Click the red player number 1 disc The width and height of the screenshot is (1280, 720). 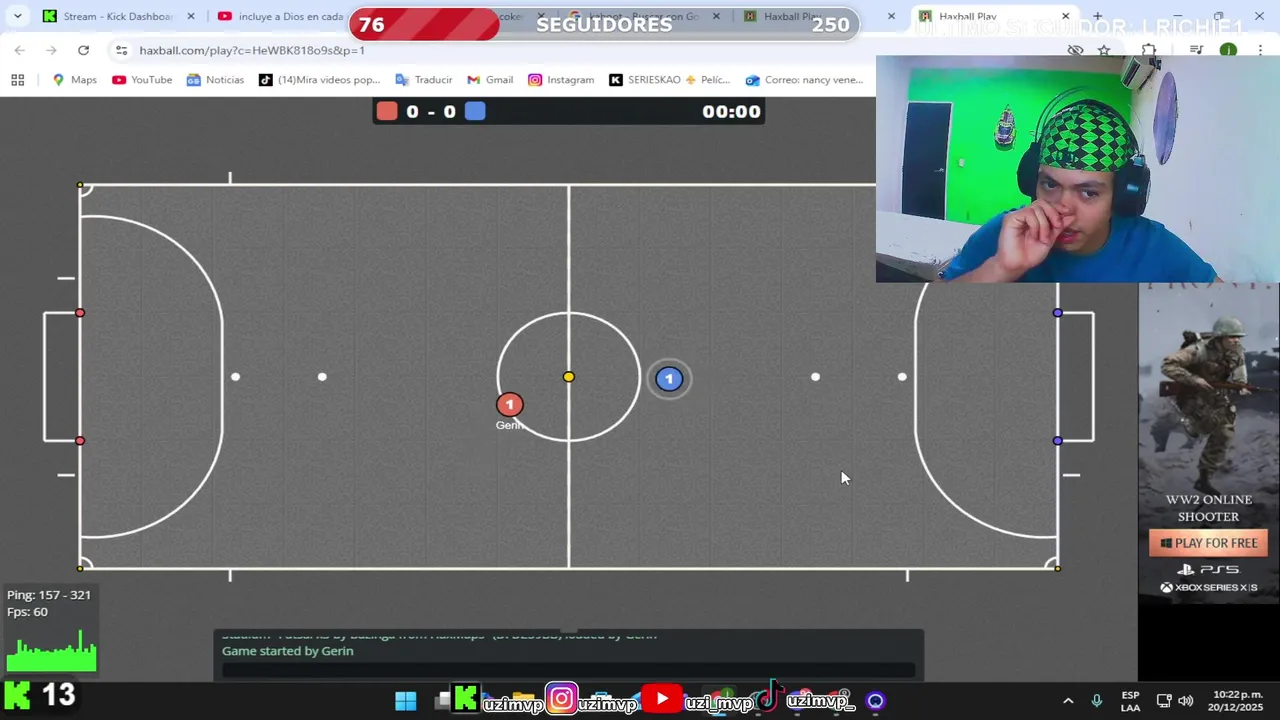509,404
